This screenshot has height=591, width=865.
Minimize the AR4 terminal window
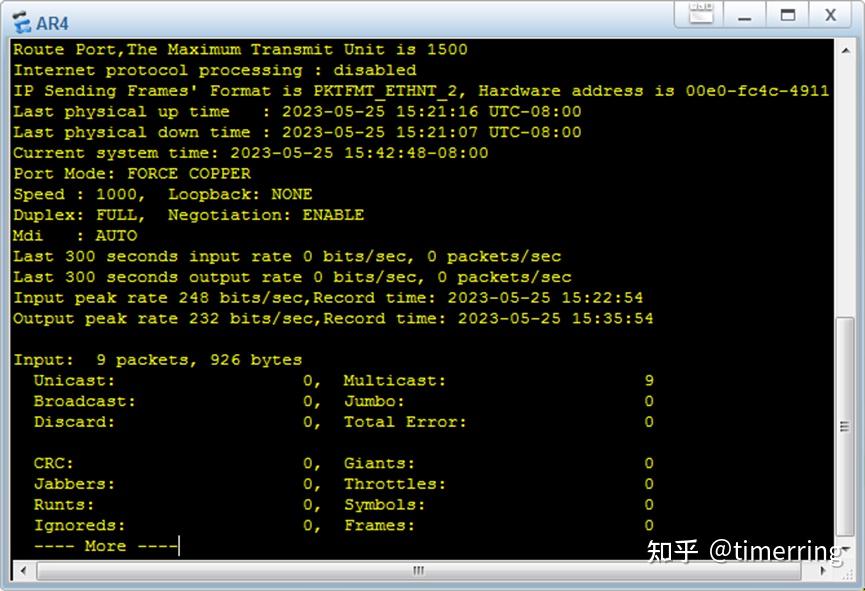click(x=744, y=15)
